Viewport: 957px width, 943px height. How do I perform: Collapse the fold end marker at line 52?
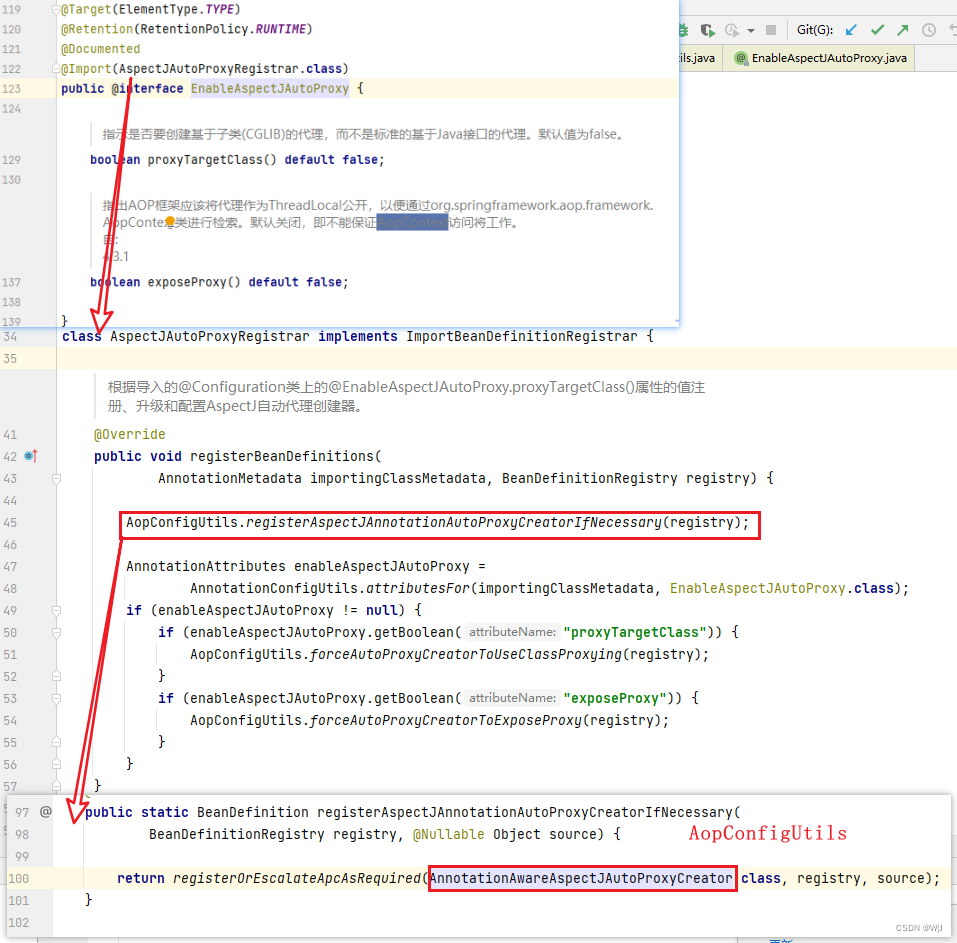pyautogui.click(x=56, y=676)
